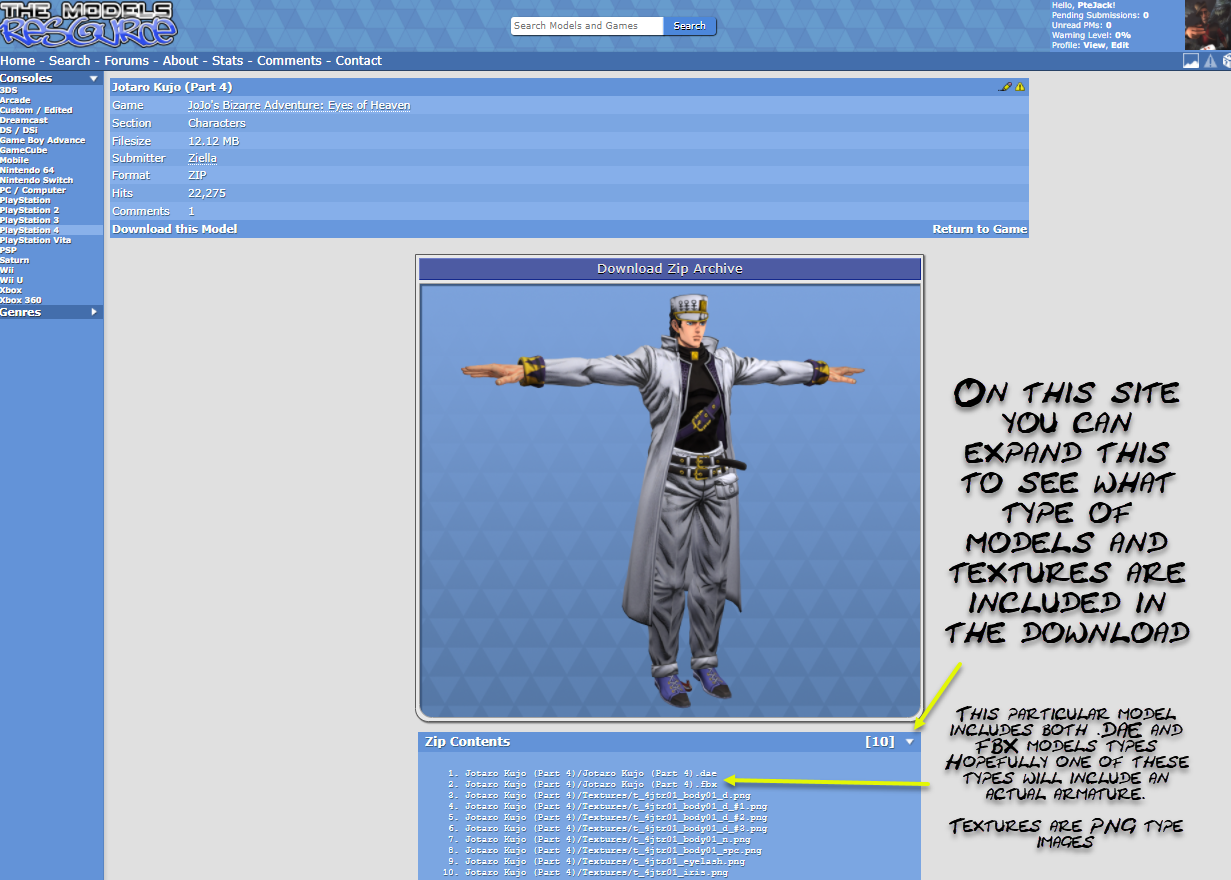This screenshot has height=880, width=1231.
Task: Select Xbox 360 in the Consoles list
Action: pyautogui.click(x=21, y=300)
